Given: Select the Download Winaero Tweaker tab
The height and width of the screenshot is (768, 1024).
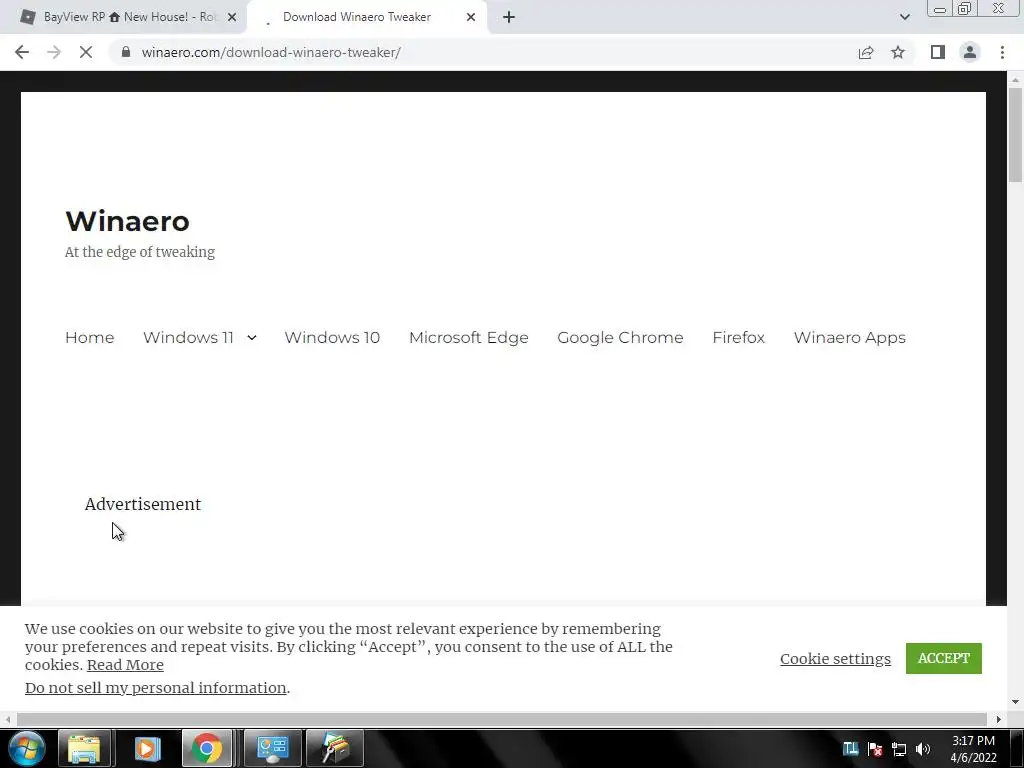Looking at the screenshot, I should tap(366, 17).
